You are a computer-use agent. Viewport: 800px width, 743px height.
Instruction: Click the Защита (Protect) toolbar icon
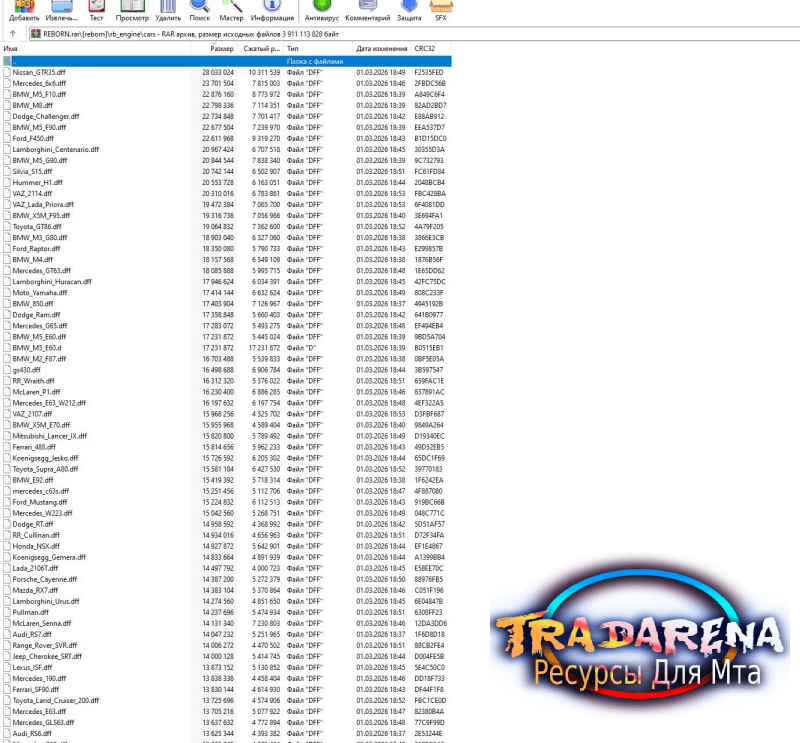coord(409,10)
